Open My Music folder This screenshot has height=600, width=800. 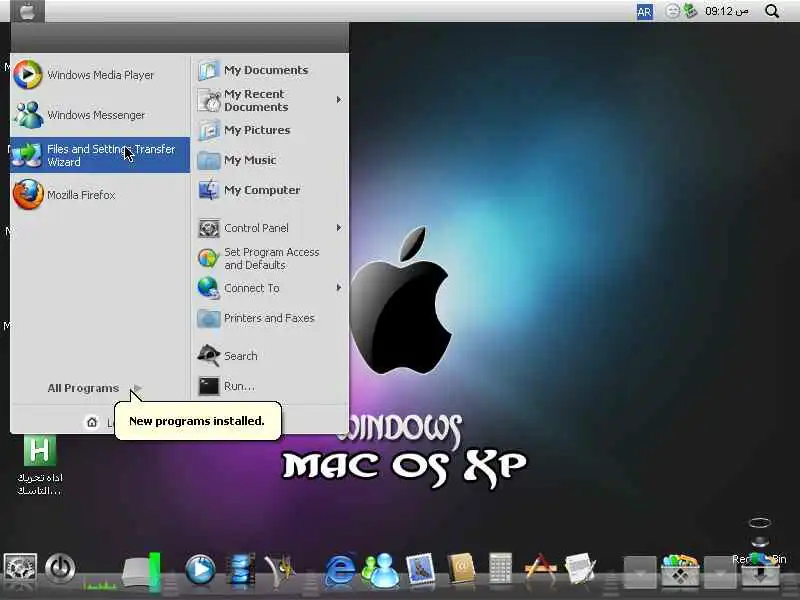[x=269, y=160]
